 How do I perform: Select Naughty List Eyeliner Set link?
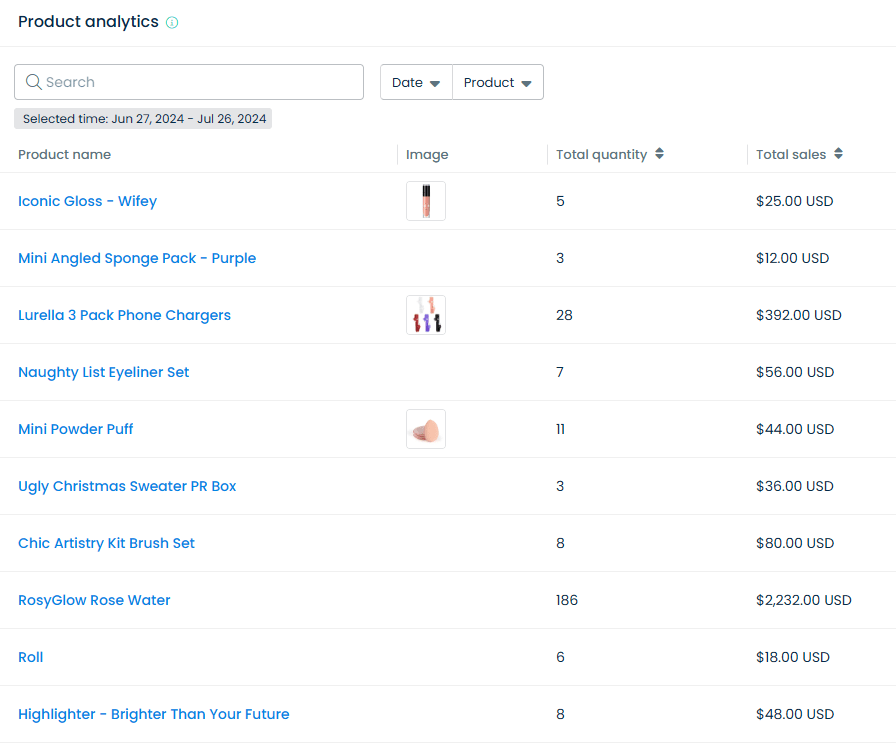point(103,372)
